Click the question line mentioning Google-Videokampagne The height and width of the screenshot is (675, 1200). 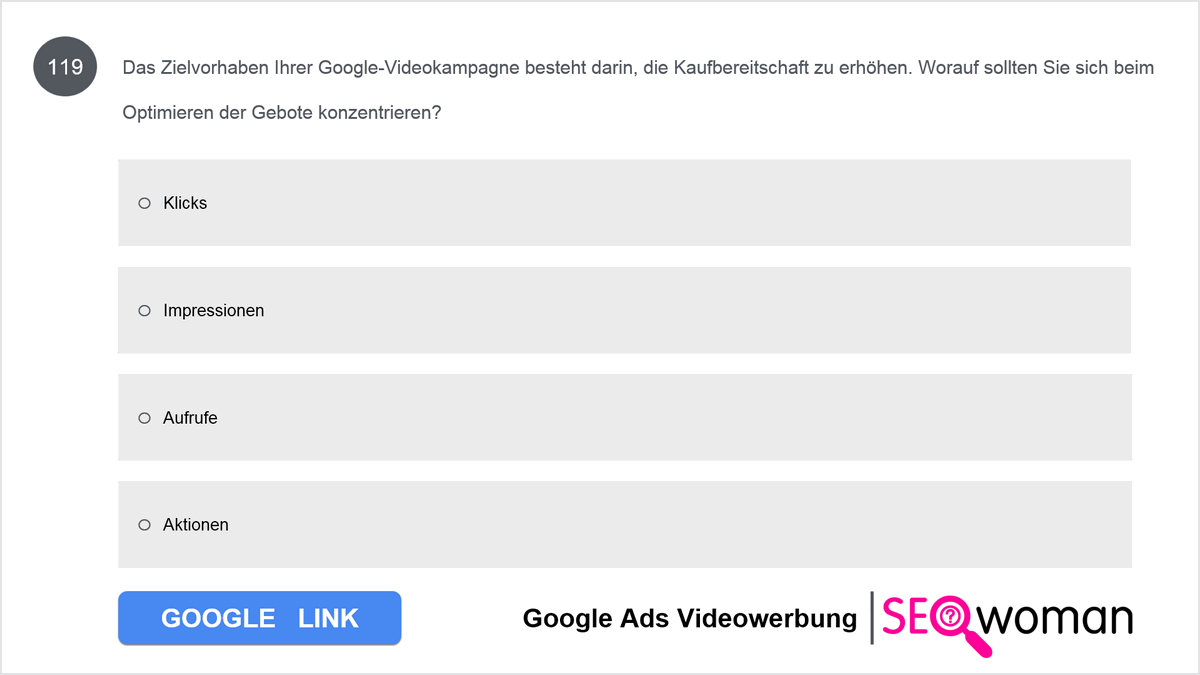point(638,69)
